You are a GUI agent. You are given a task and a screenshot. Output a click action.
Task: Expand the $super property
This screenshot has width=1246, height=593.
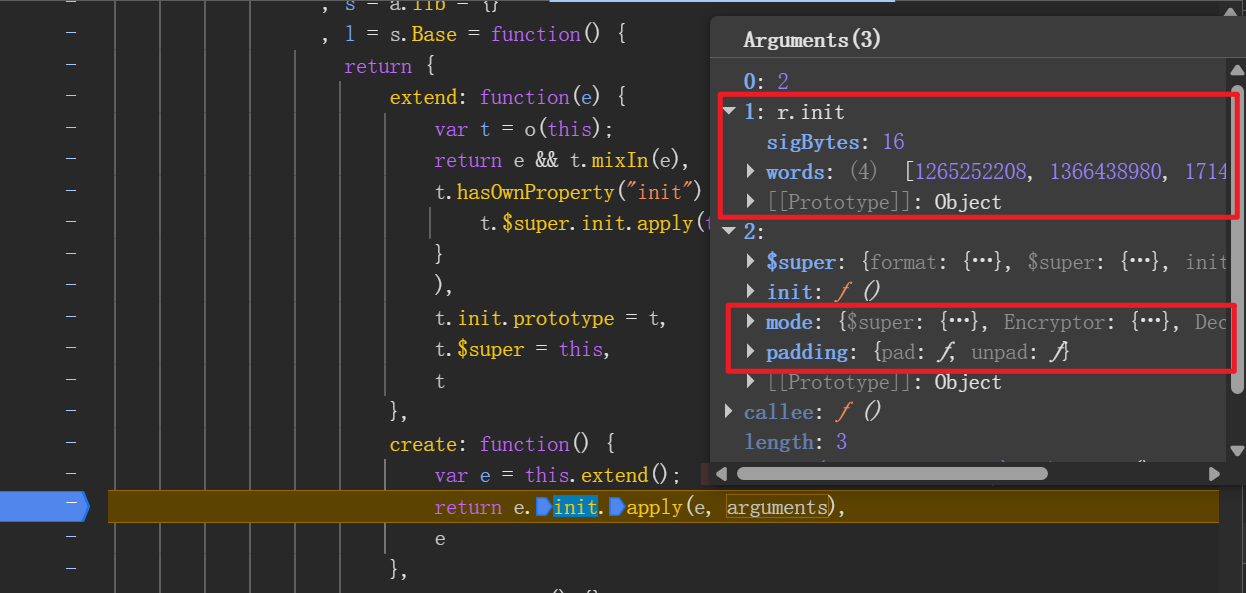click(x=752, y=262)
